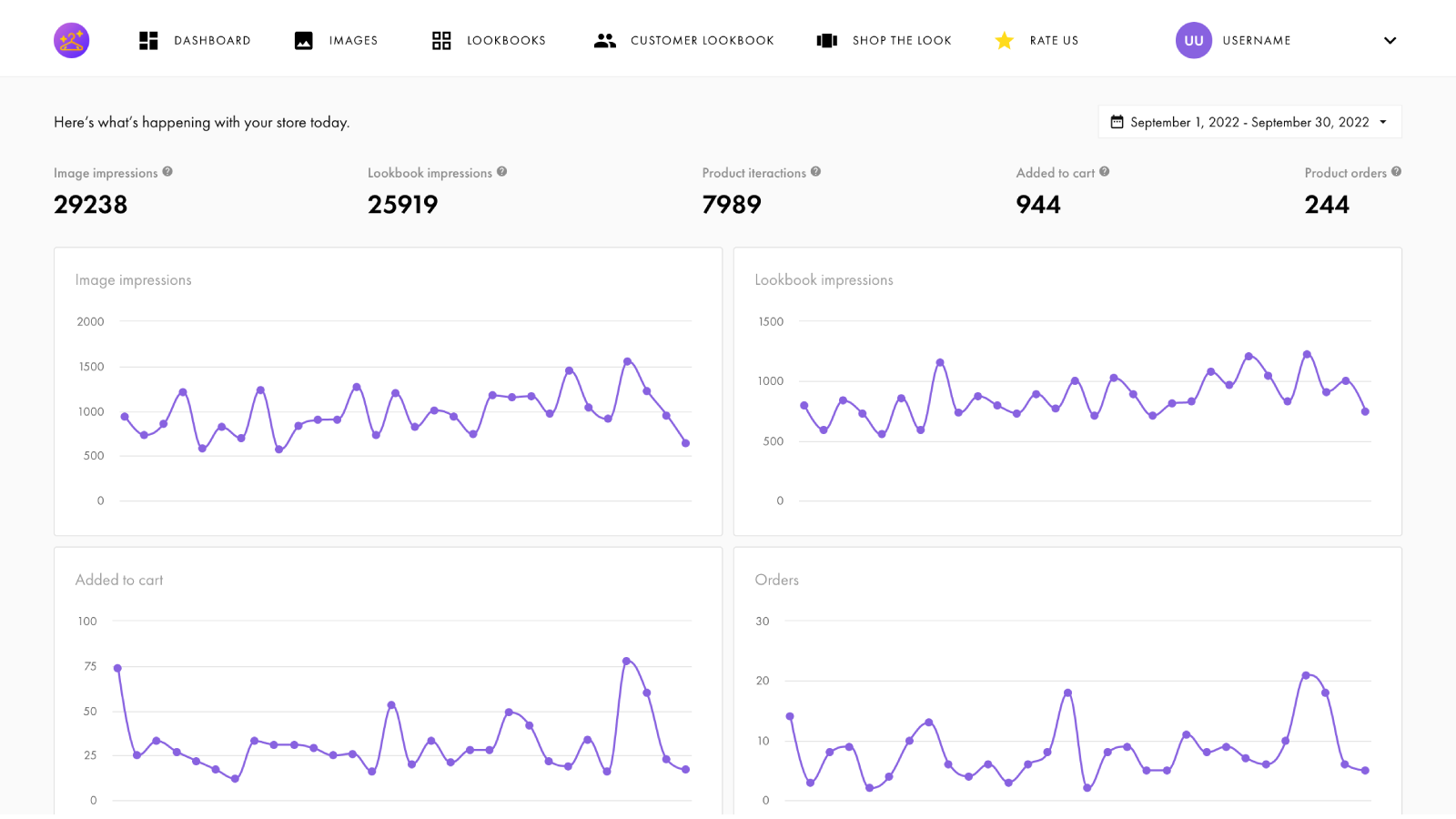Screen dimensions: 1456x819
Task: Click the Customer Lookbook people icon
Action: pos(605,40)
